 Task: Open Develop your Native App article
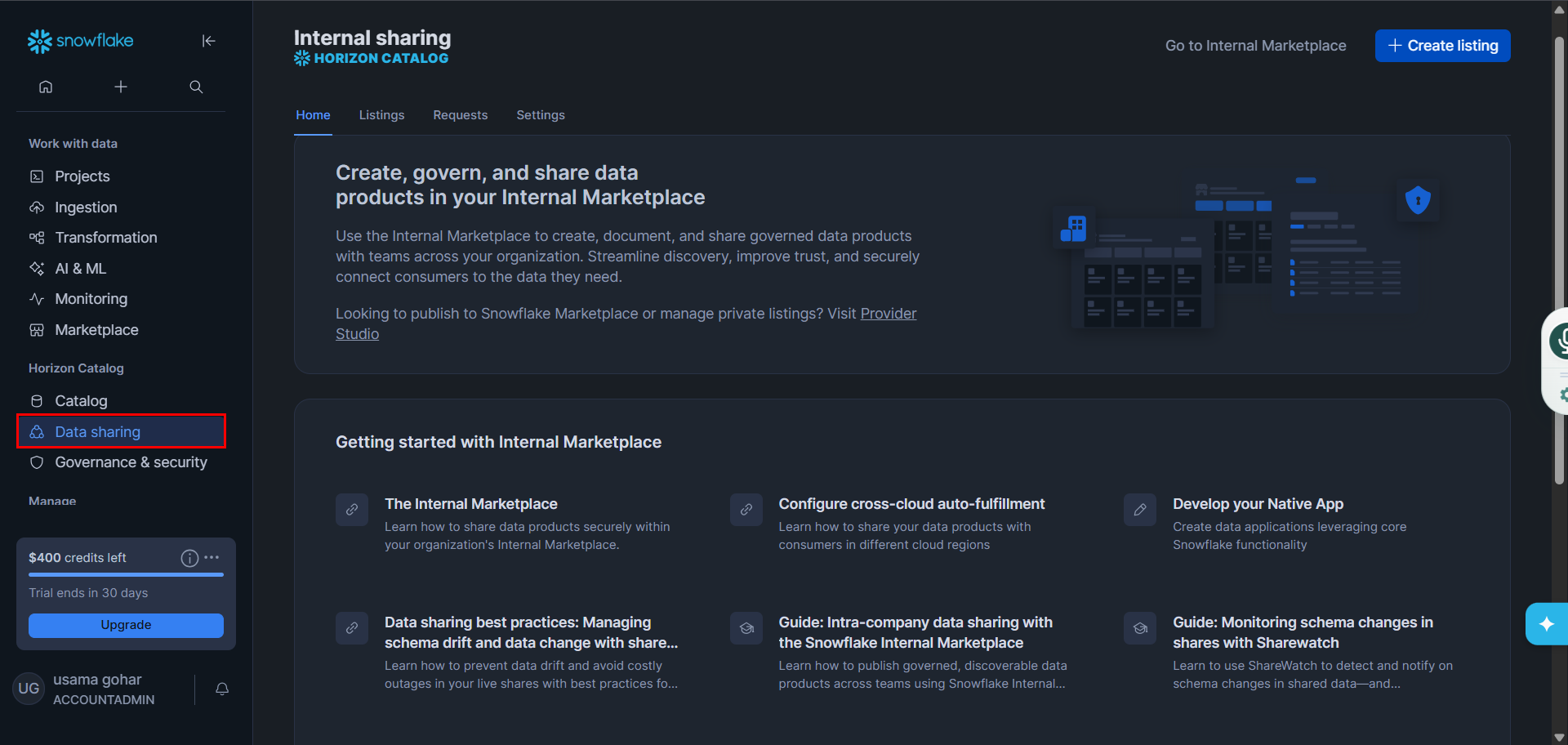pos(1258,504)
